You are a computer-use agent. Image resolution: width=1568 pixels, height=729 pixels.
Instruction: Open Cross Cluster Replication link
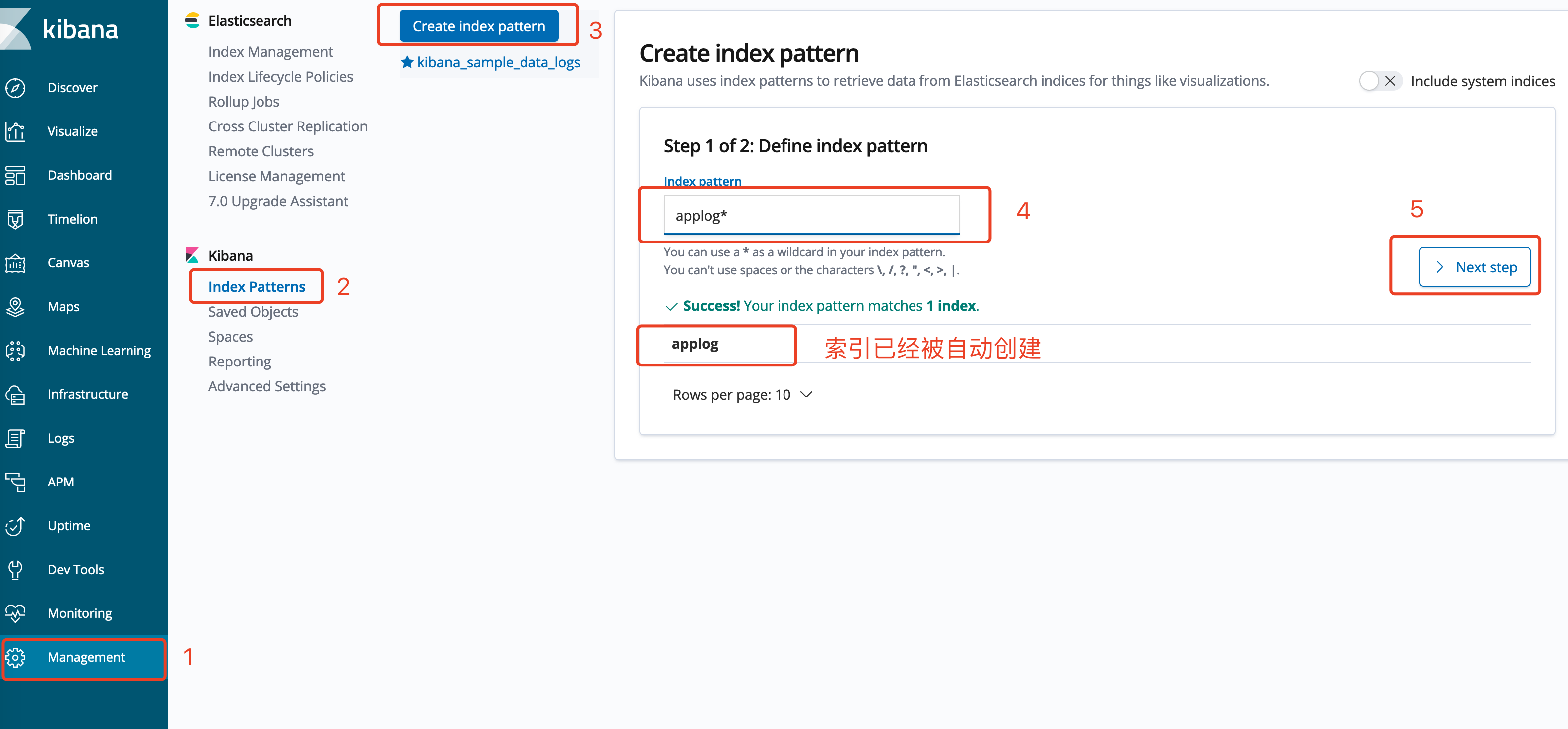click(288, 126)
